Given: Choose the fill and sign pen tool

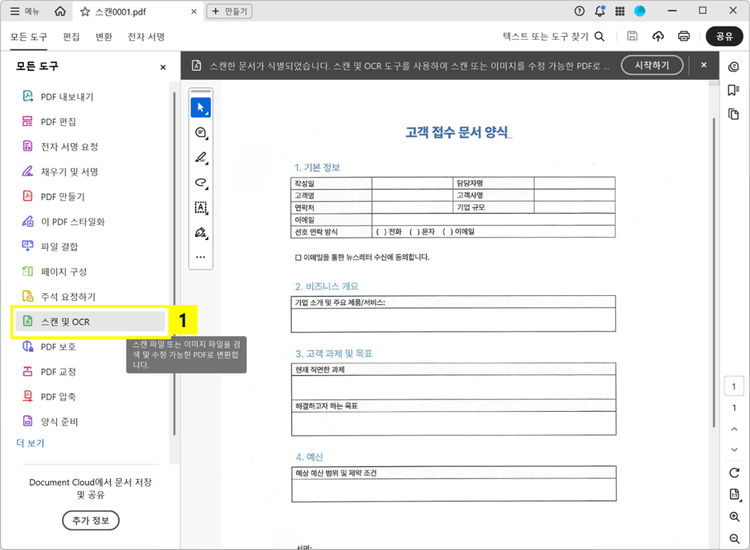Looking at the screenshot, I should (x=201, y=232).
